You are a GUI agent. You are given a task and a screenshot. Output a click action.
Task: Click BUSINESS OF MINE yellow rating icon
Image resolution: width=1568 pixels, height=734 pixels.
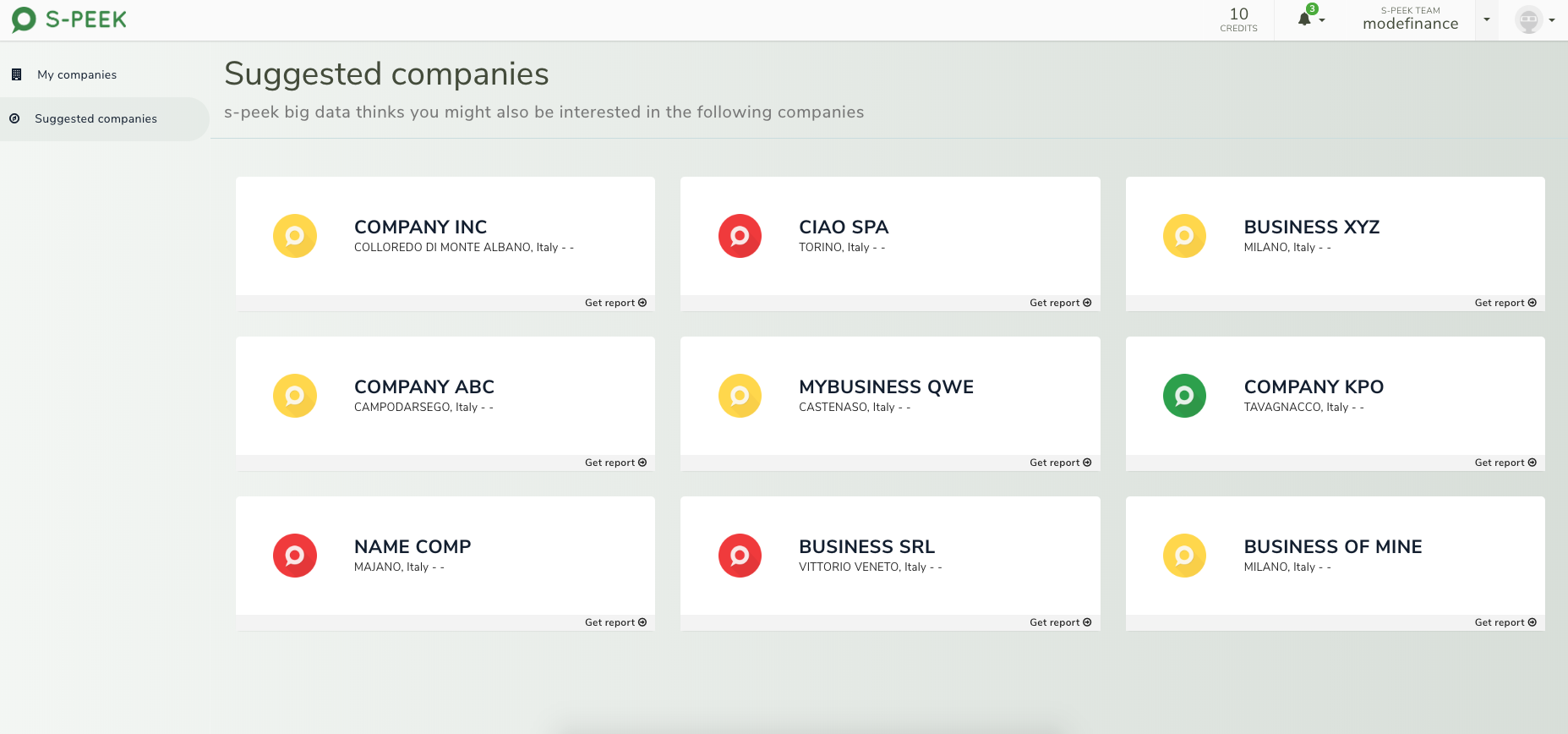pos(1184,556)
